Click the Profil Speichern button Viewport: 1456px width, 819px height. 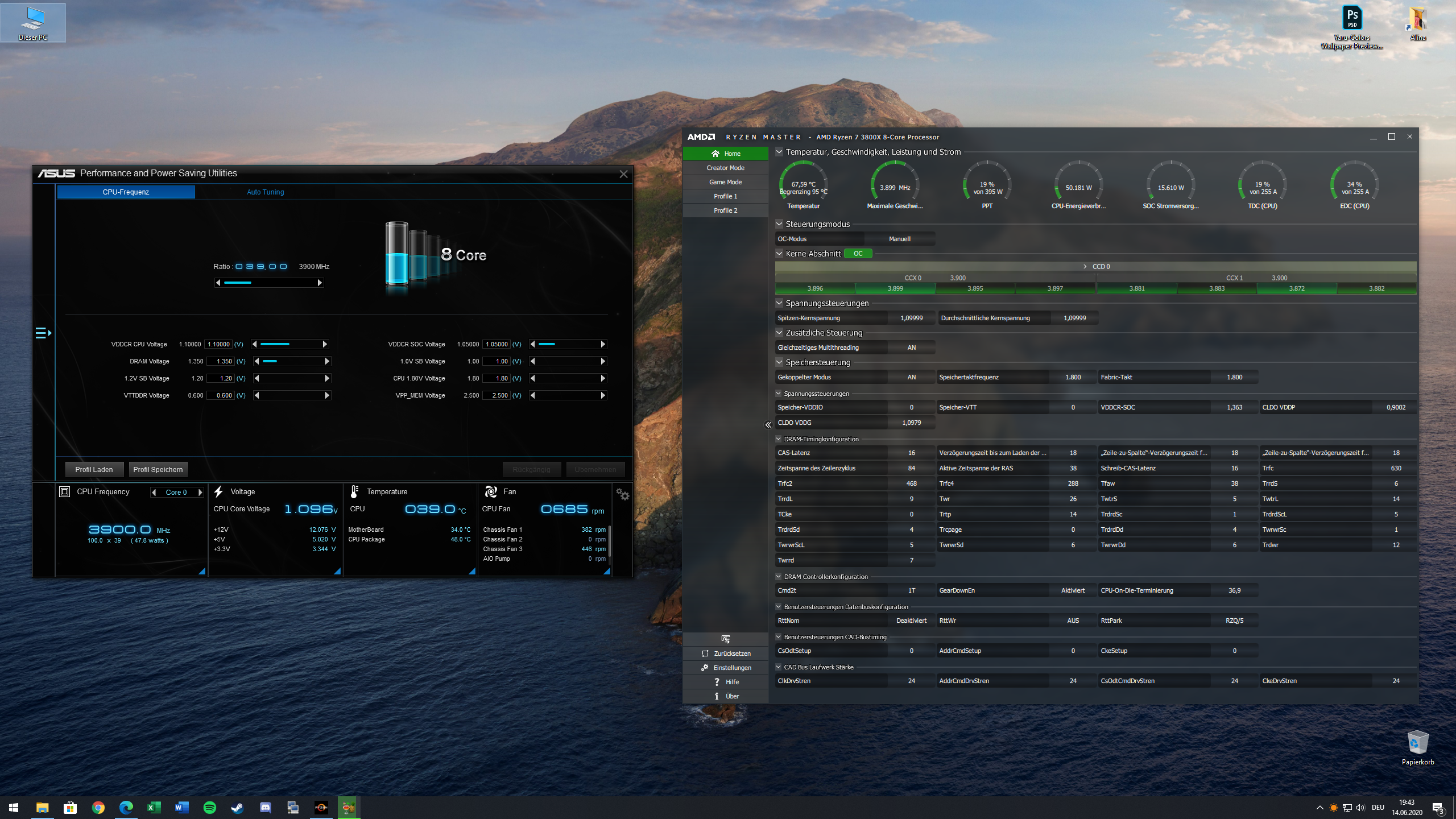158,469
